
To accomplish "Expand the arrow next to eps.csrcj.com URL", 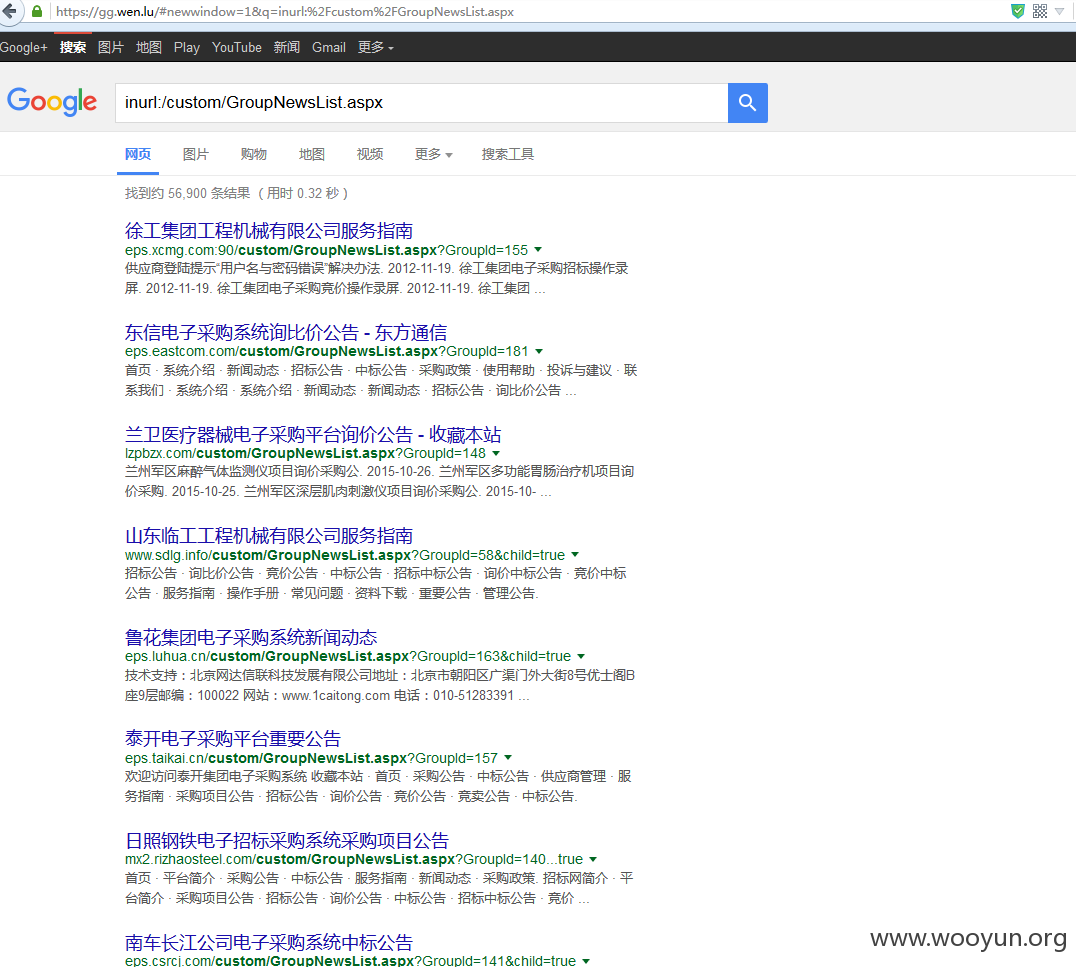I will point(586,961).
